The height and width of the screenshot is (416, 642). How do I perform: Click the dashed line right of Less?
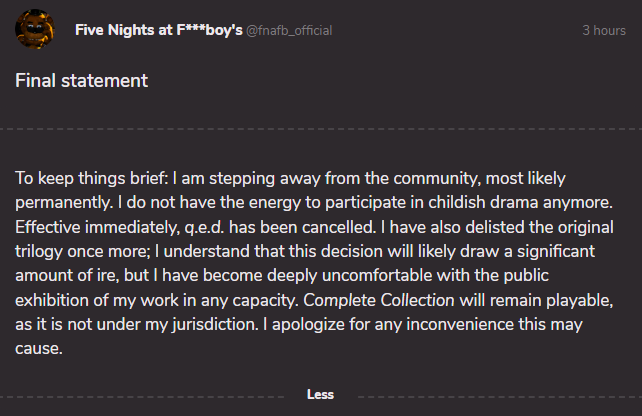click(500, 397)
